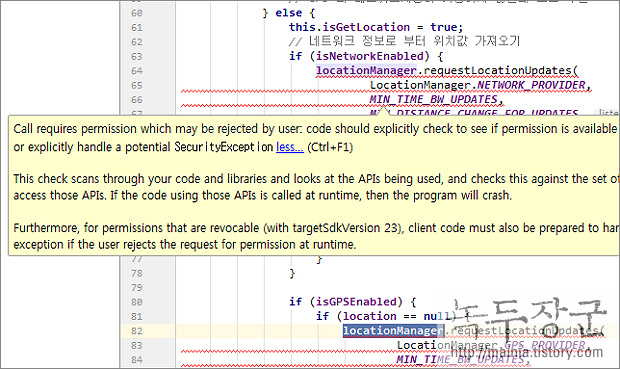Image resolution: width=620 pixels, height=369 pixels.
Task: Click line number 60 in gutter
Action: tap(137, 13)
